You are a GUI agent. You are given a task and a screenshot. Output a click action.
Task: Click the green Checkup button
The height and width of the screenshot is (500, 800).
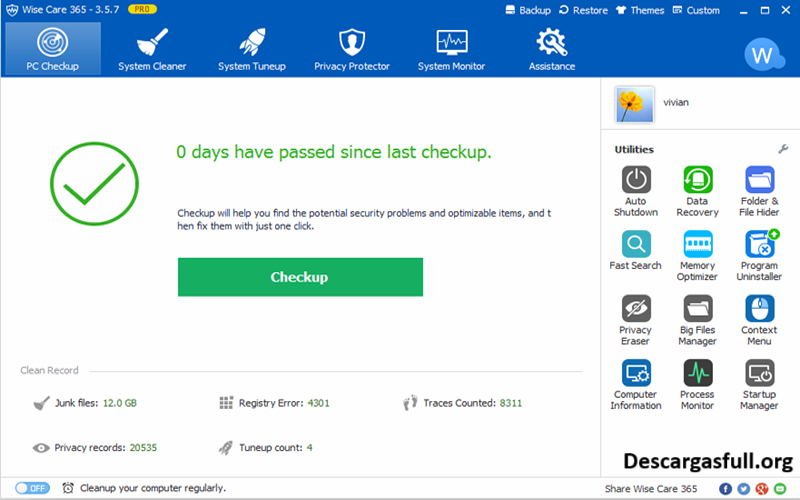click(x=300, y=277)
